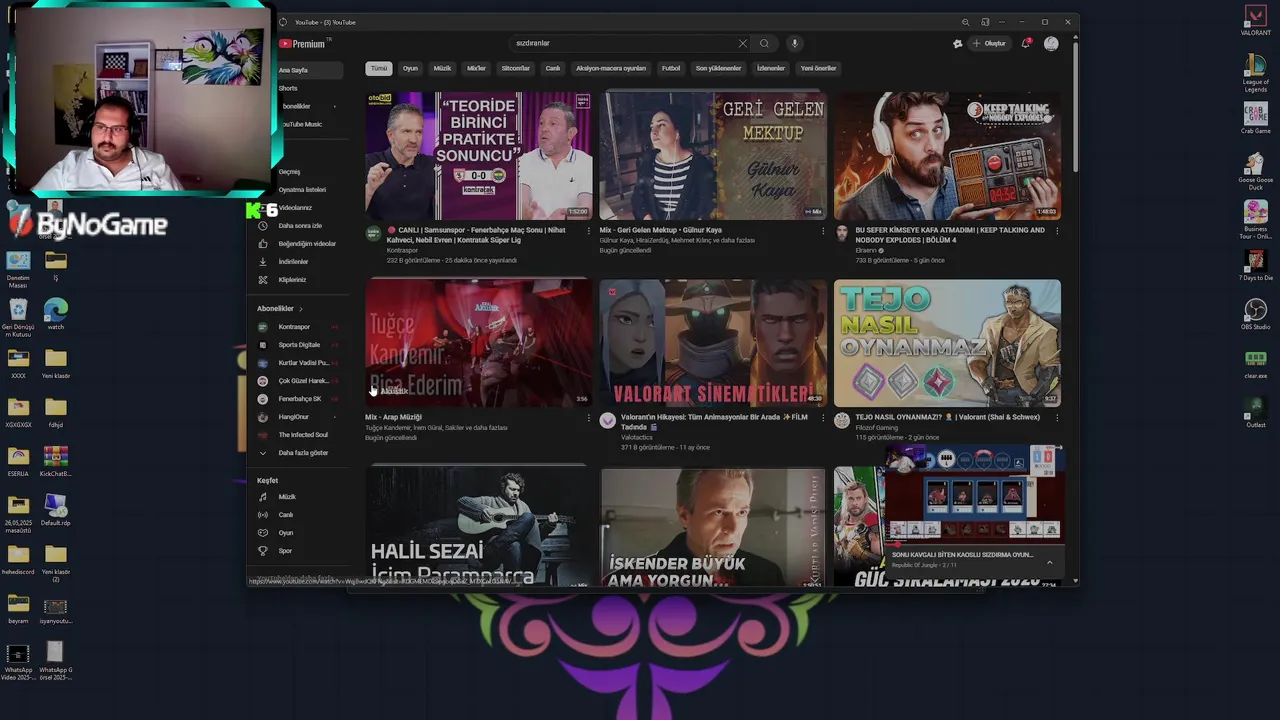Open Daha sonra izle clock icon
1280x720 pixels.
point(263,226)
